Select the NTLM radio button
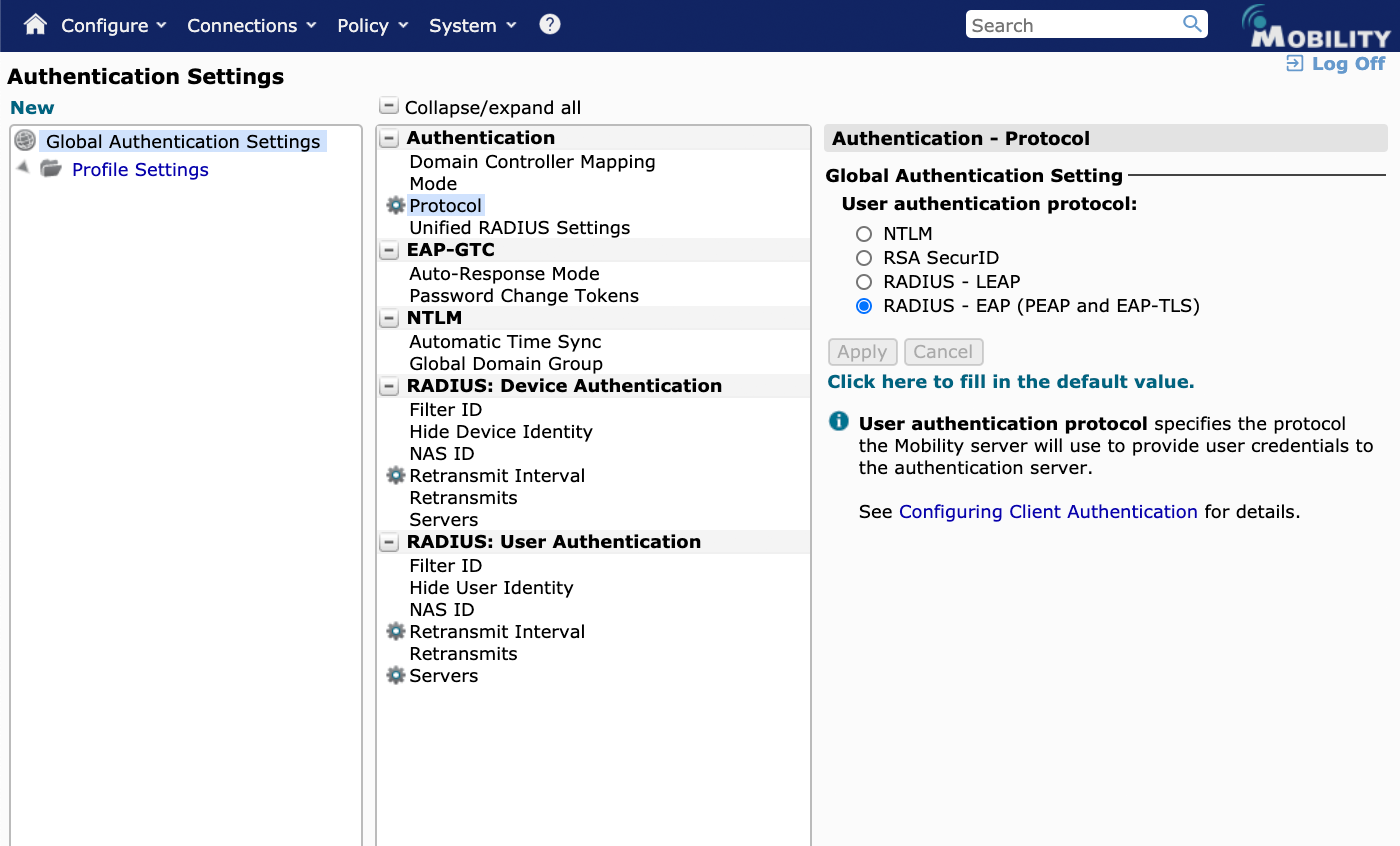The image size is (1400, 846). [864, 234]
